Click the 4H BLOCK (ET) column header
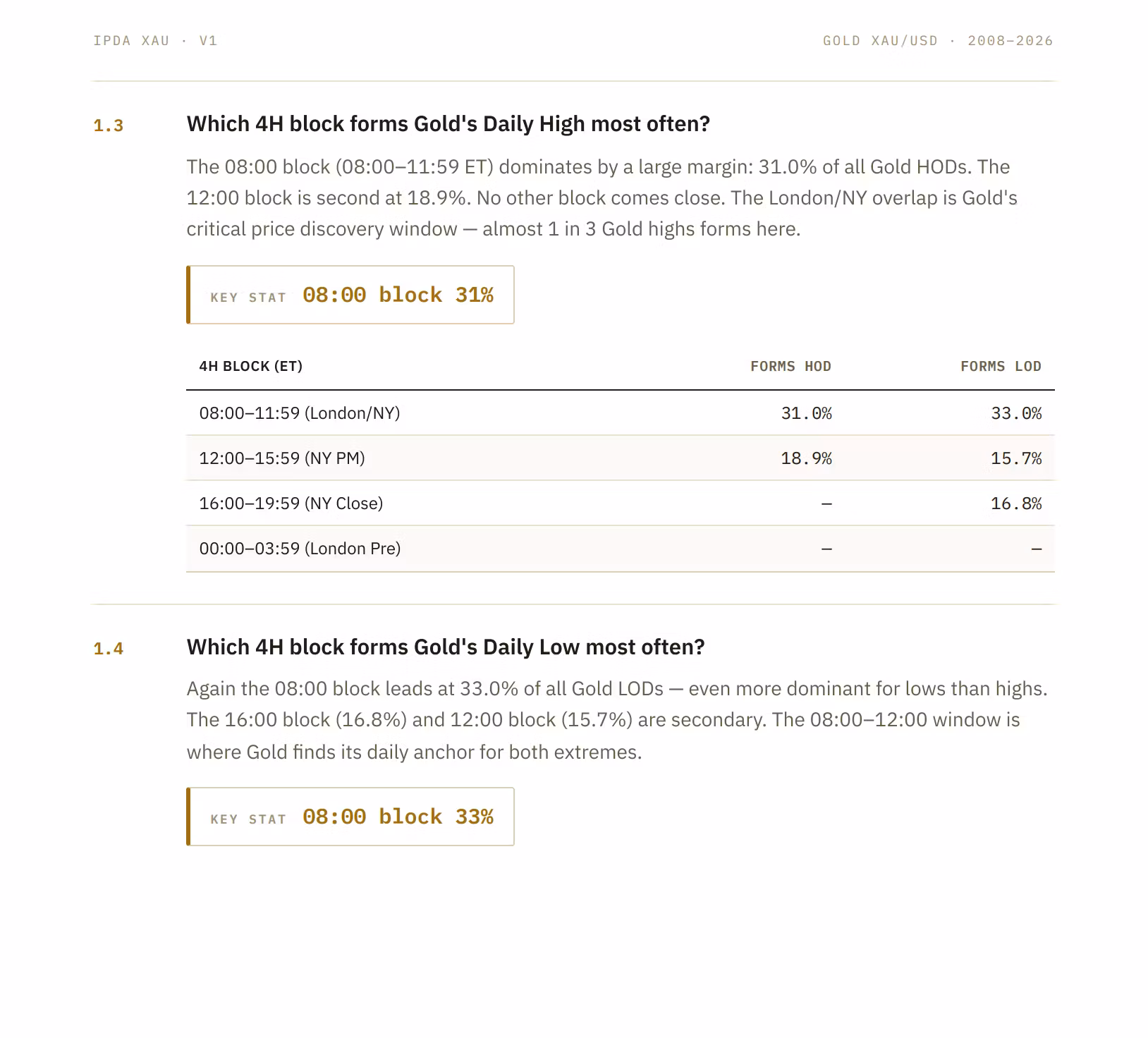Image resolution: width=1148 pixels, height=1038 pixels. pyautogui.click(x=250, y=366)
